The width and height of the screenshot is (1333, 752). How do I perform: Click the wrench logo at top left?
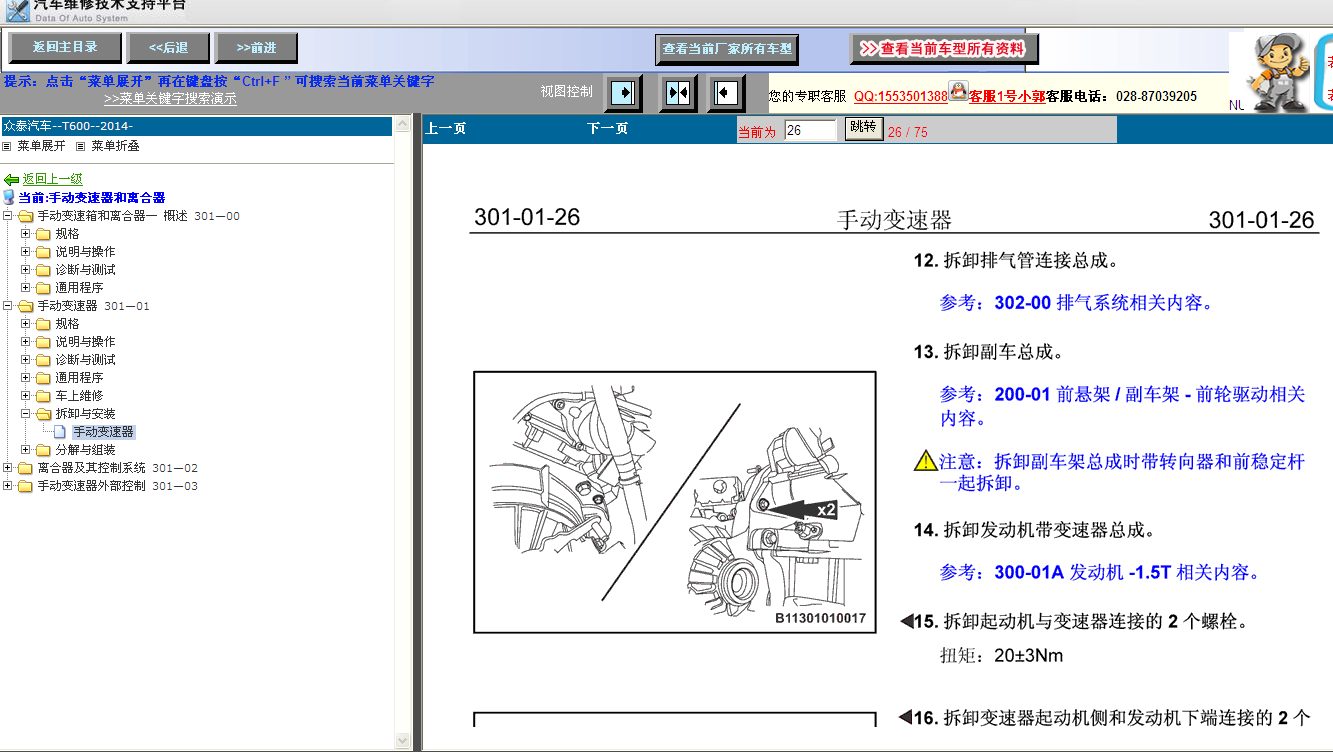point(16,10)
